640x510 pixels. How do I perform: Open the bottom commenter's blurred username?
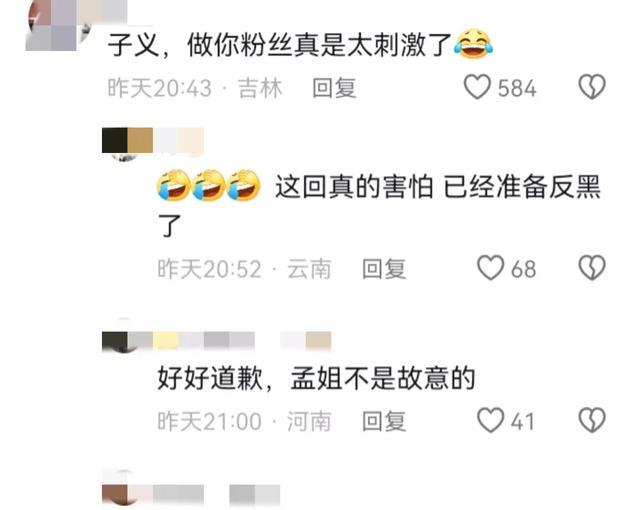click(x=191, y=494)
